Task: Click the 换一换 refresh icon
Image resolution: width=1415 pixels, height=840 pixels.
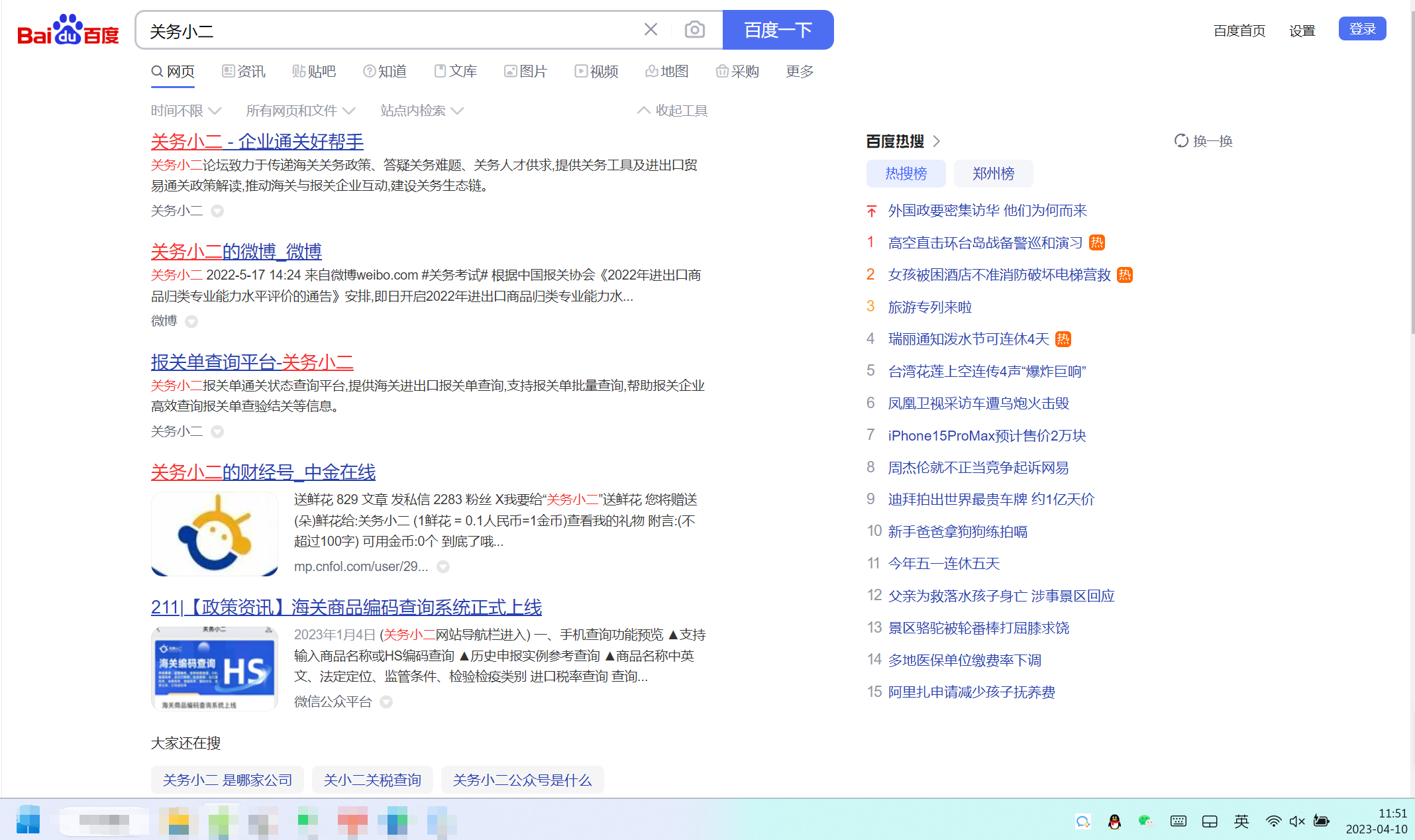Action: point(1181,141)
